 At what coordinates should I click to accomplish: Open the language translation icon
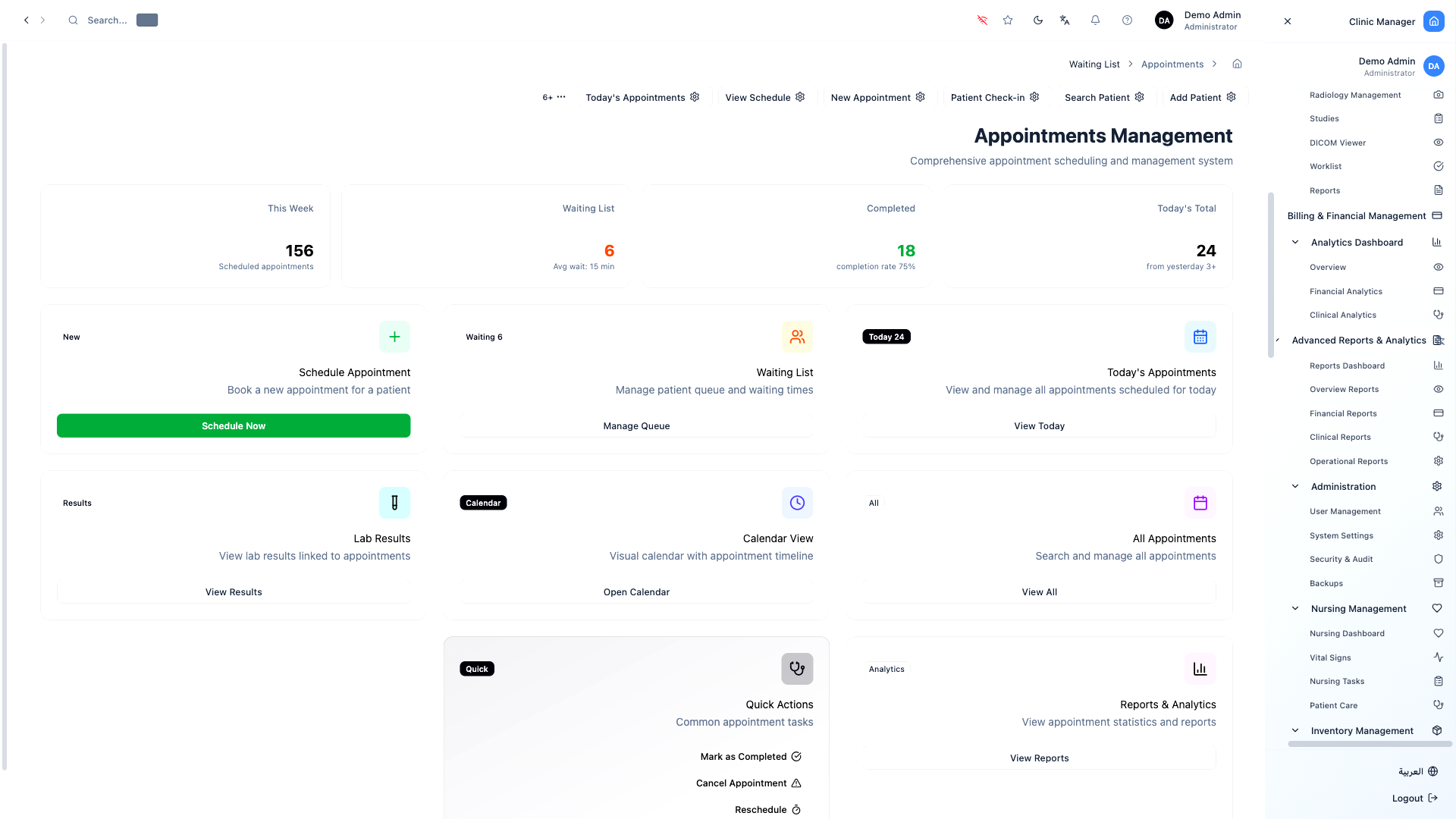pyautogui.click(x=1065, y=20)
